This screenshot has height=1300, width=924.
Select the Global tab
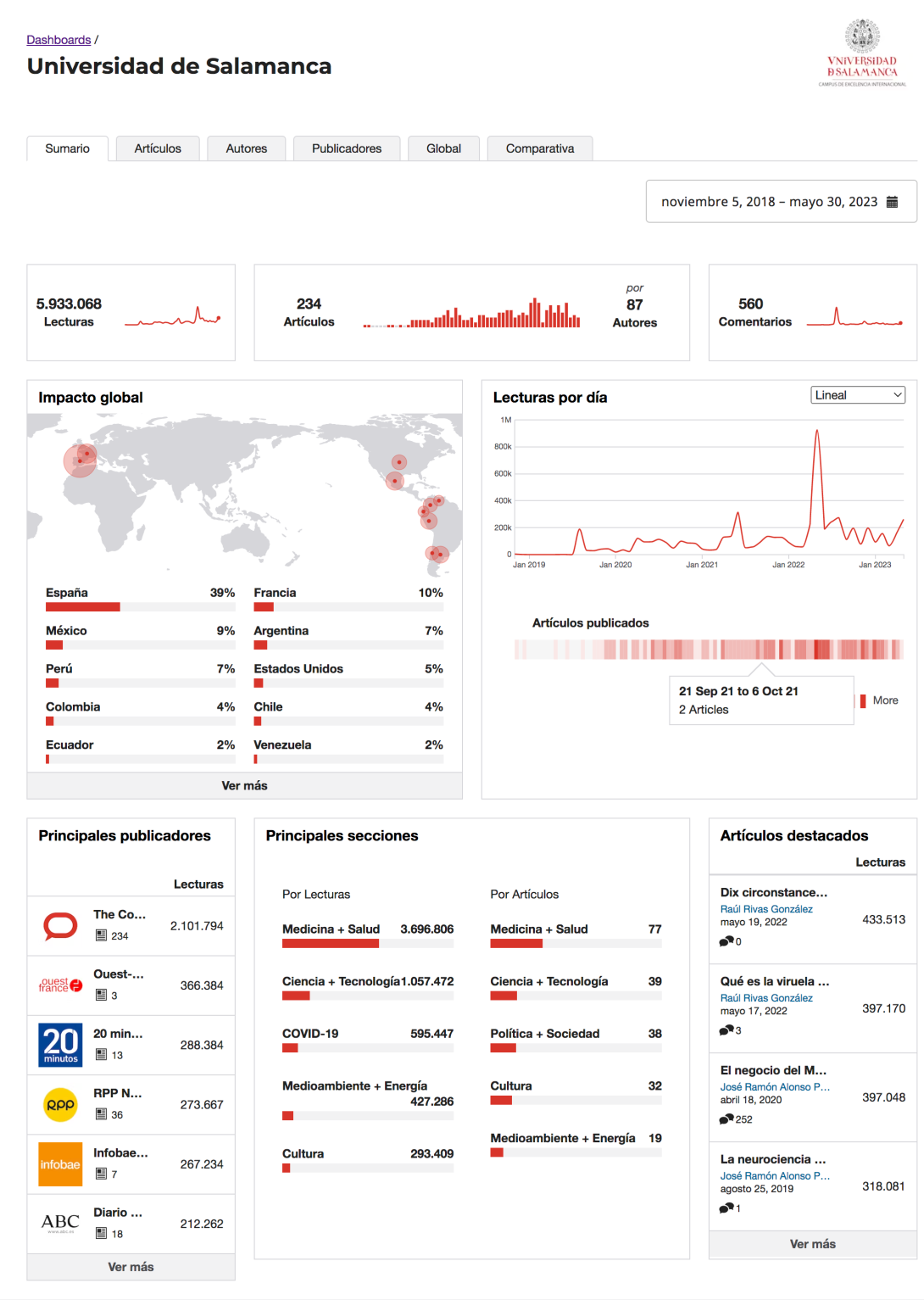pyautogui.click(x=443, y=148)
